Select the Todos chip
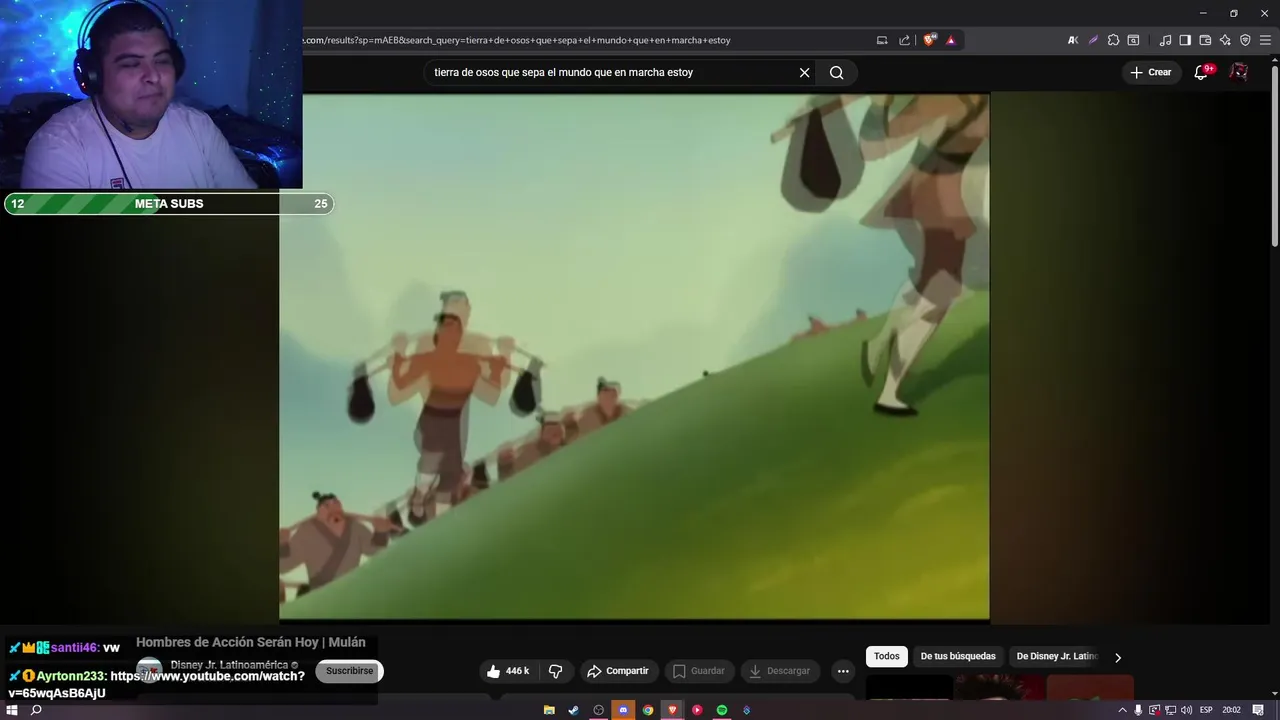Screen dimensions: 1280x720 [887, 656]
